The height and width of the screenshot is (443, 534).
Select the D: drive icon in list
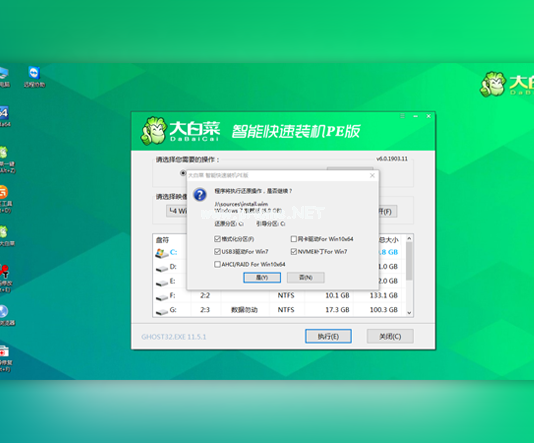[x=162, y=268]
